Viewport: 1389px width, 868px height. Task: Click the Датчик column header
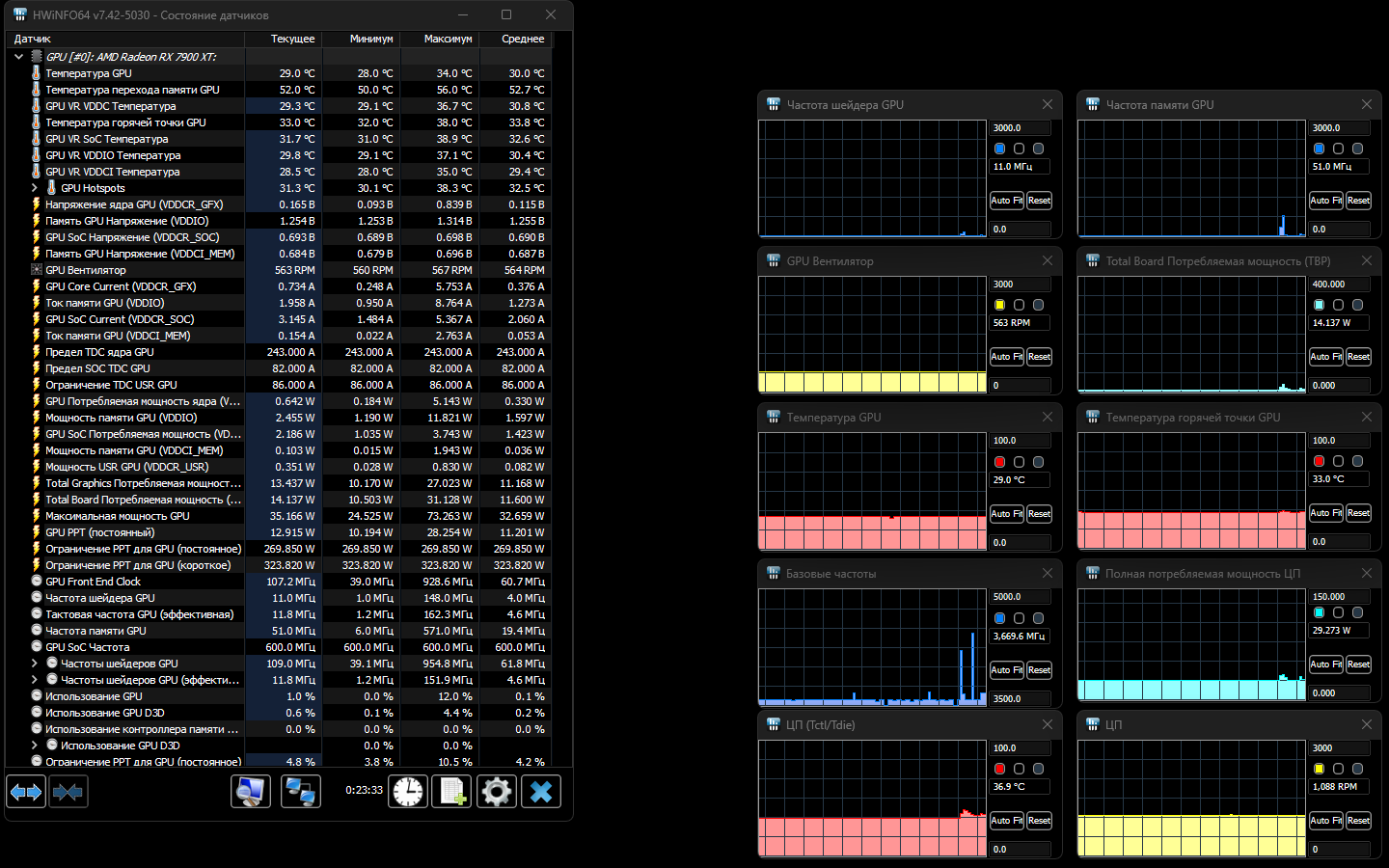tap(125, 39)
